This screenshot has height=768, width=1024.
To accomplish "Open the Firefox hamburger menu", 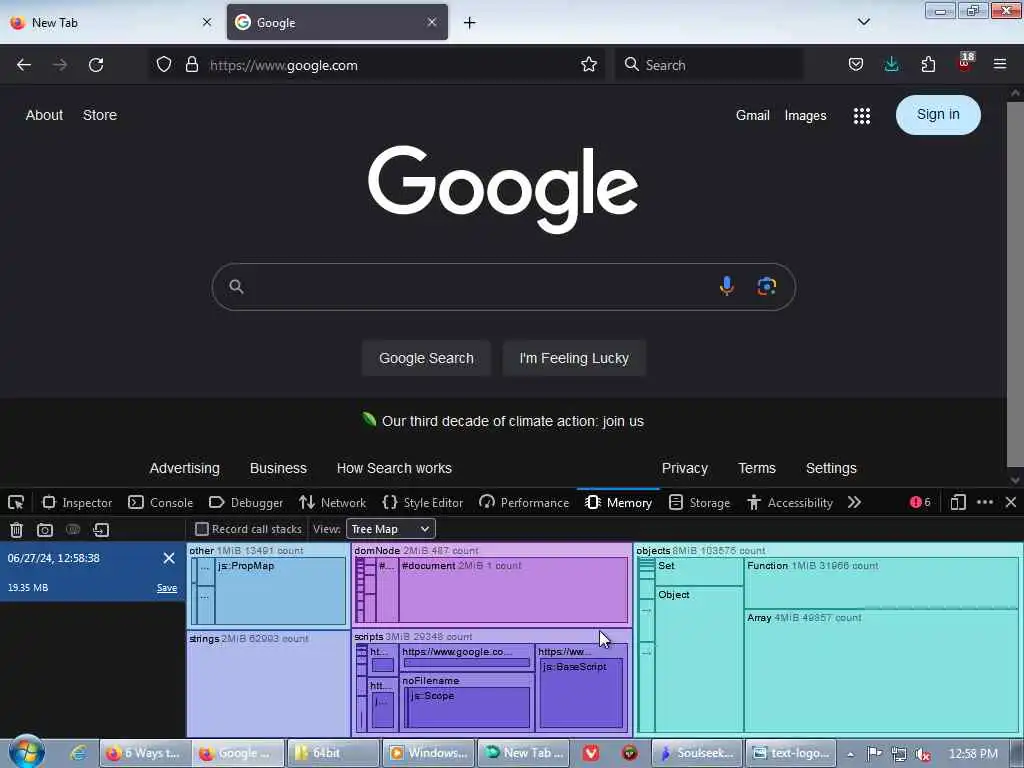I will pyautogui.click(x=1000, y=65).
